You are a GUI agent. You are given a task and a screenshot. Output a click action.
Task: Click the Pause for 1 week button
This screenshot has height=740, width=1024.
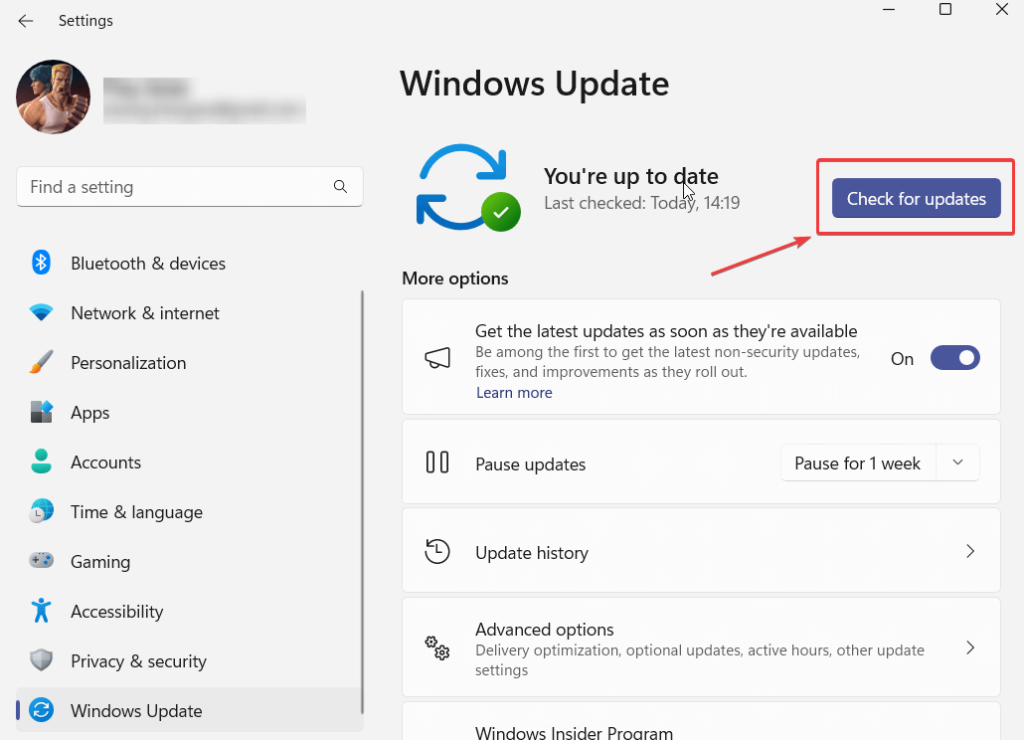pos(857,463)
